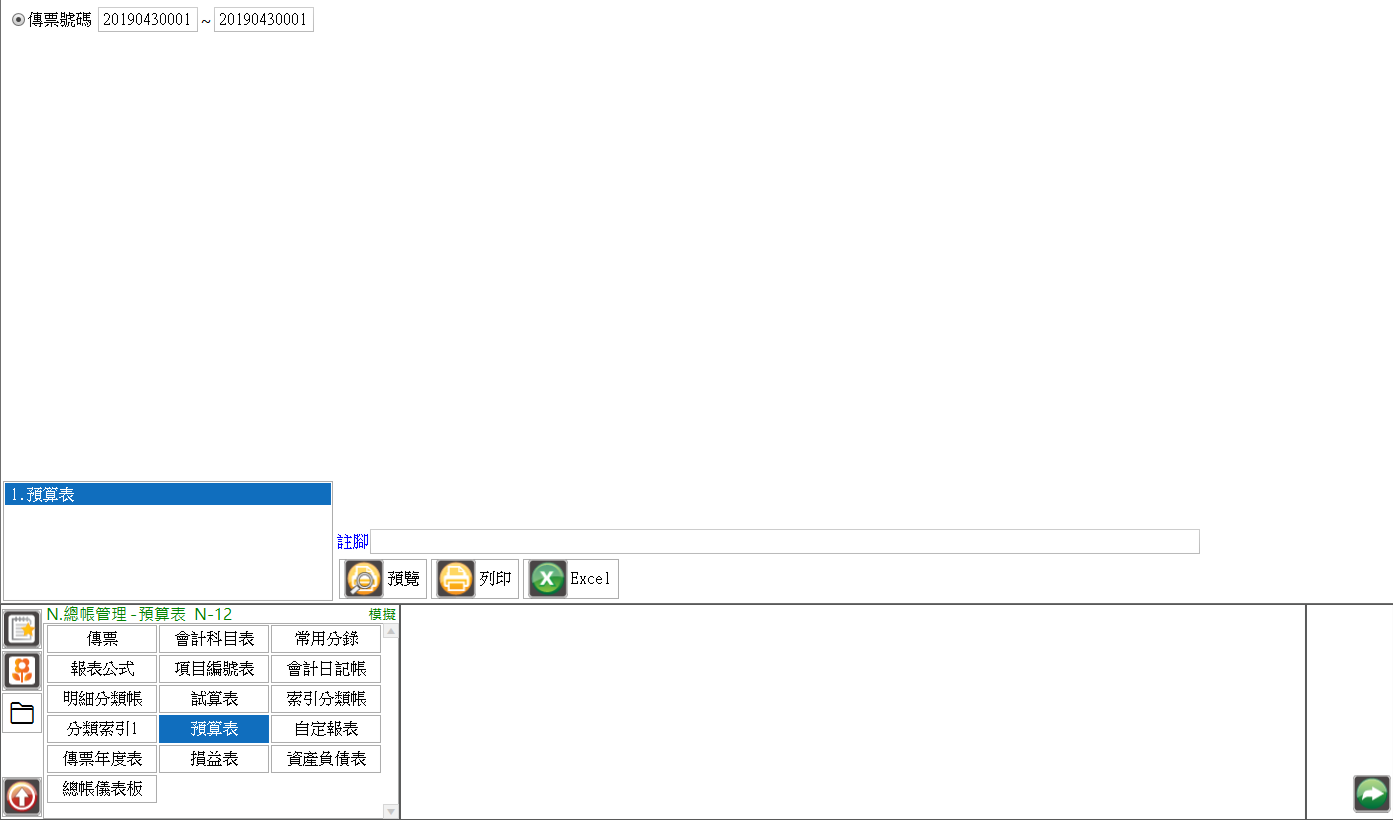Click the orange flower sidebar icon
Viewport: 1393px width, 820px height.
[22, 670]
